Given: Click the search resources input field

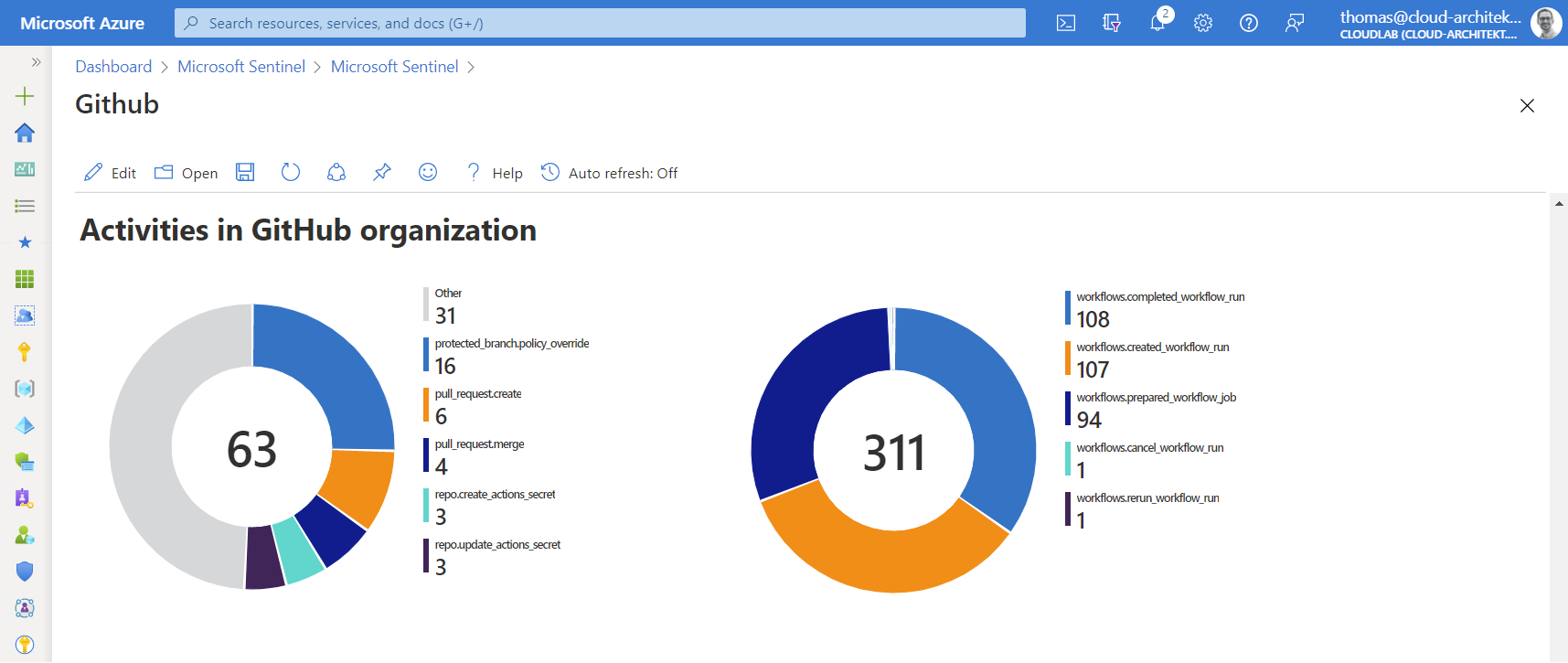Looking at the screenshot, I should pyautogui.click(x=600, y=23).
